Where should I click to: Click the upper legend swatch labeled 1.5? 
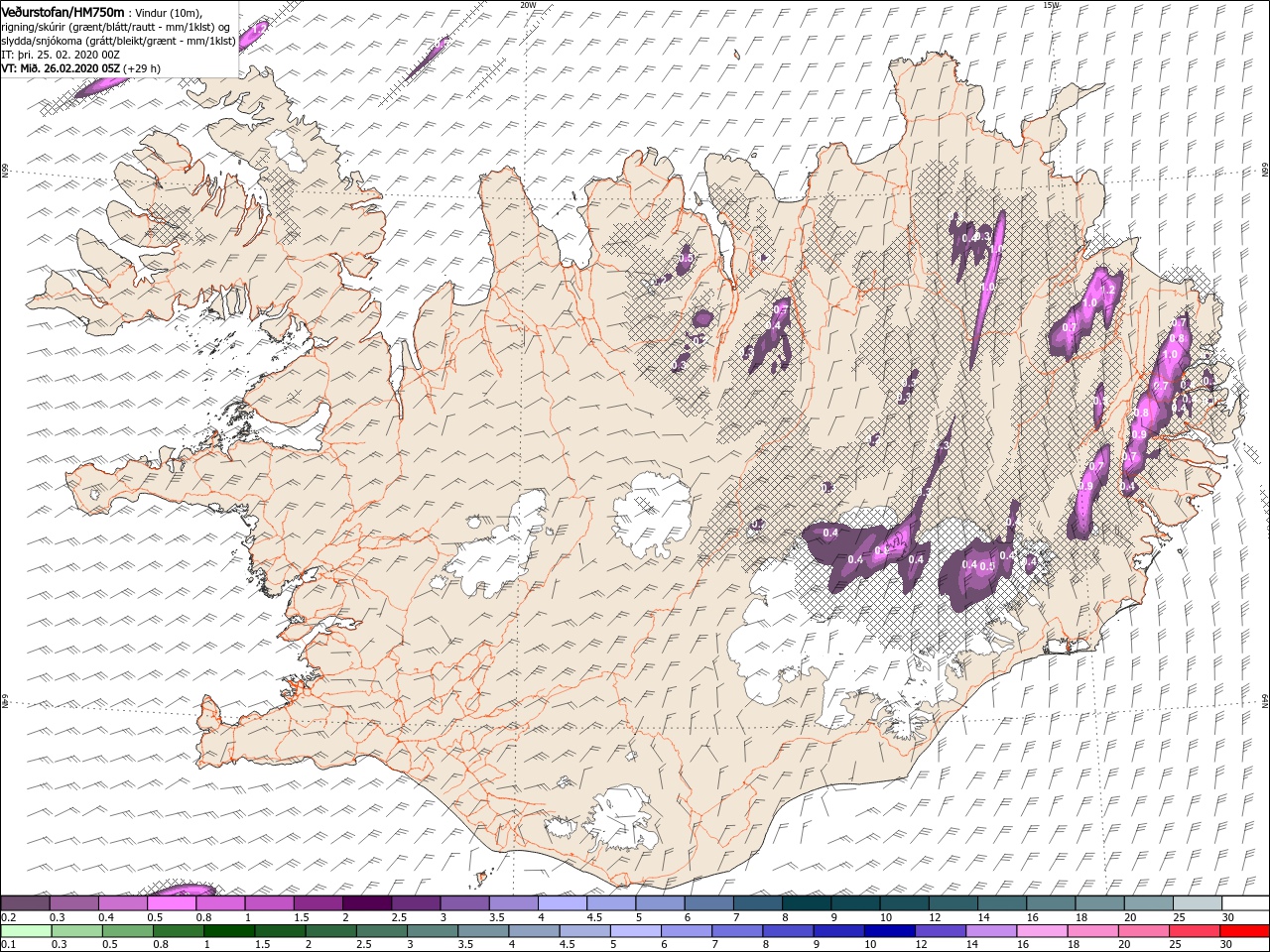(317, 903)
